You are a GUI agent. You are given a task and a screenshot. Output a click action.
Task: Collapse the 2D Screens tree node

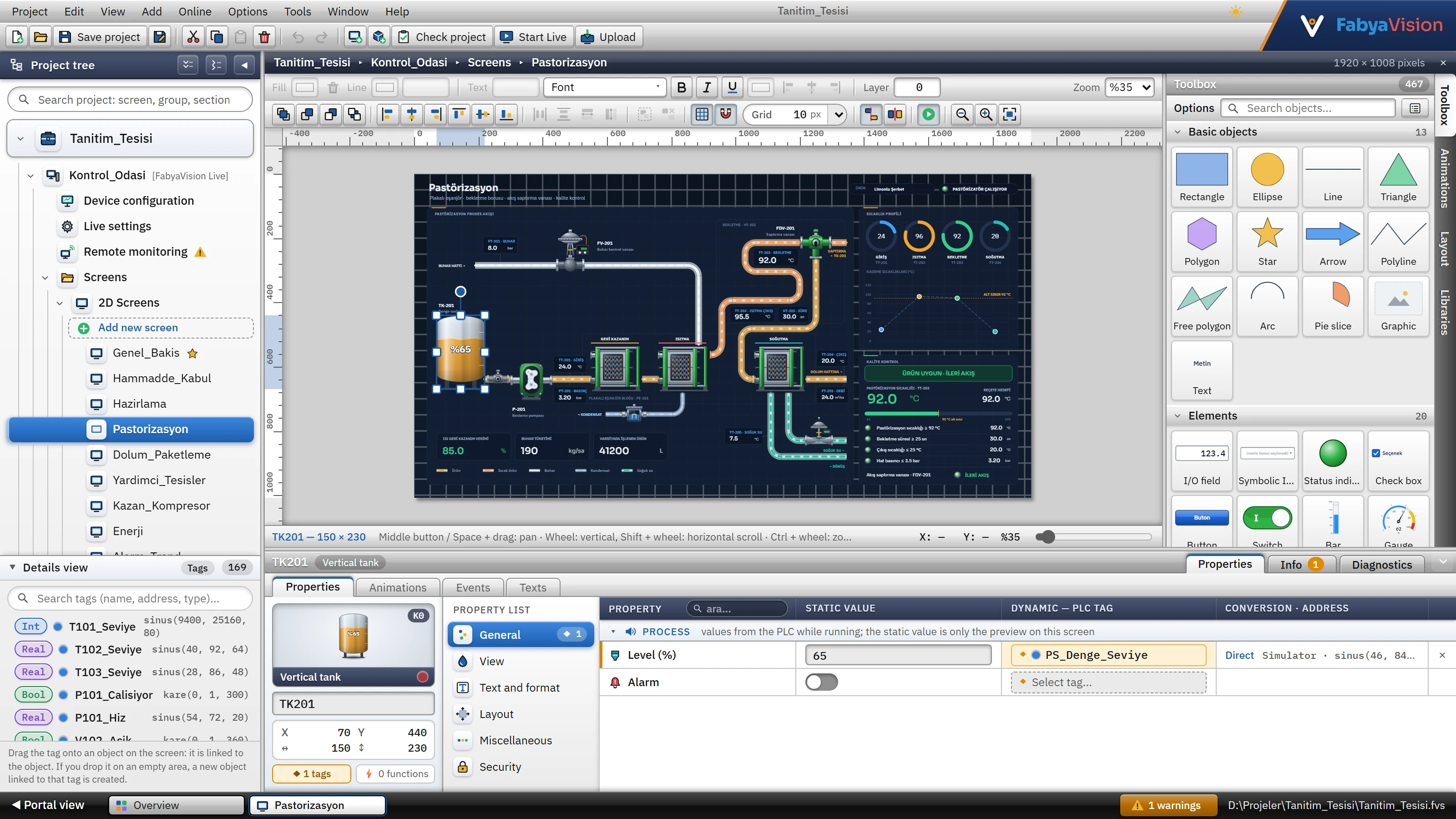pyautogui.click(x=59, y=303)
